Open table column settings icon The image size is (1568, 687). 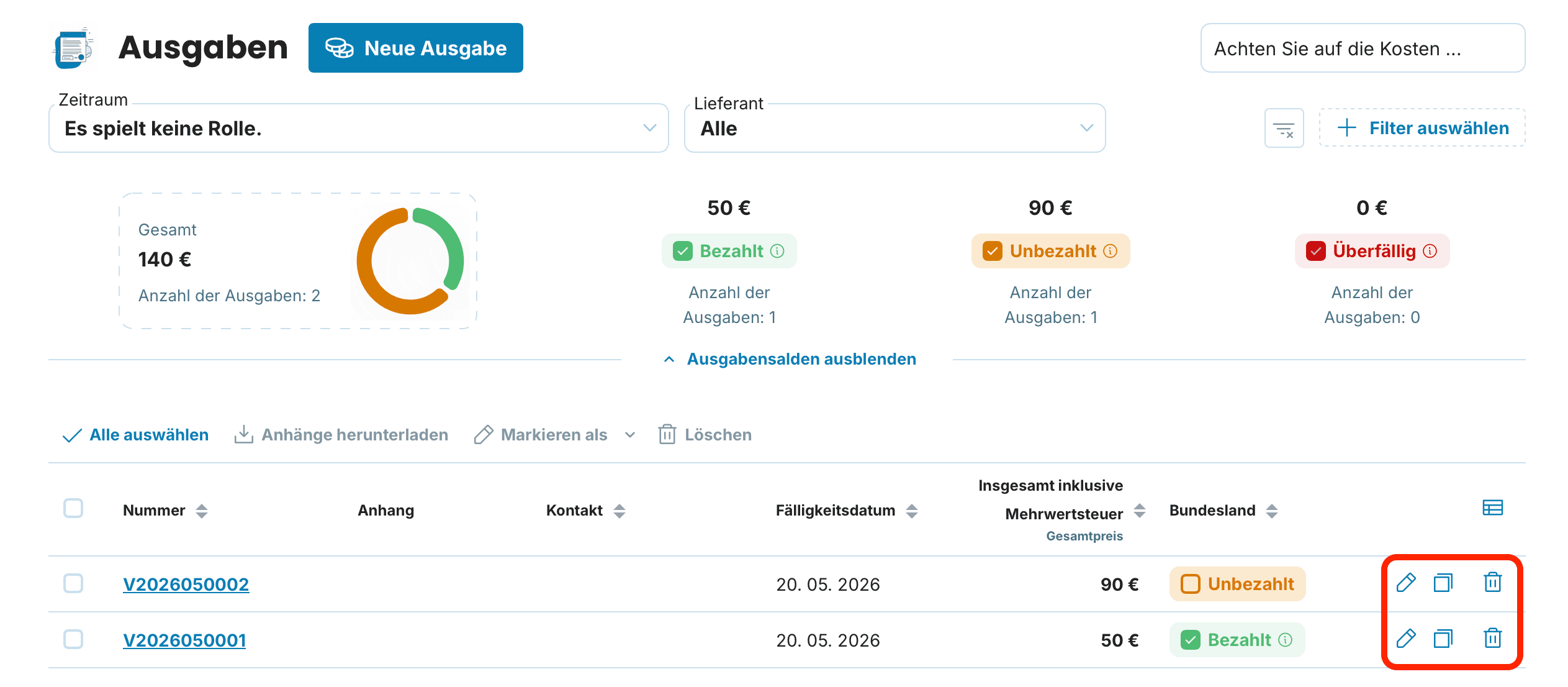tap(1492, 508)
